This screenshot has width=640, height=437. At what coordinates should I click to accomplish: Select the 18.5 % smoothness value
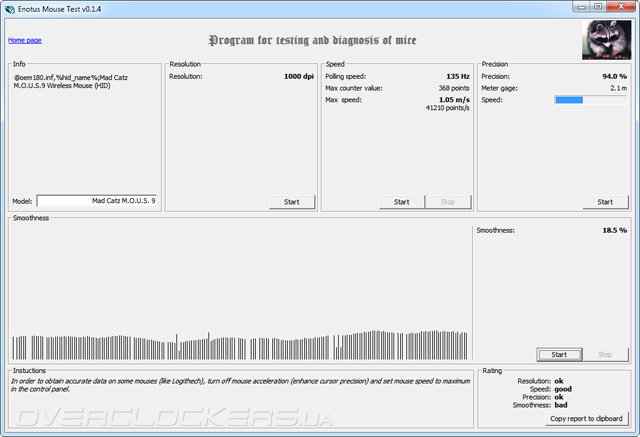click(615, 230)
